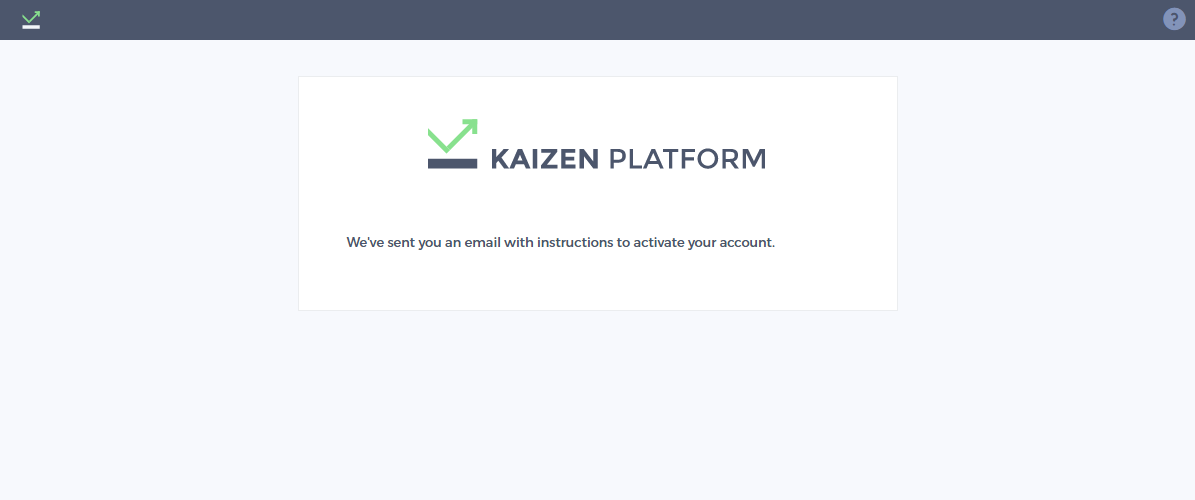Click the arrowhead tip of the green logo

[471, 124]
